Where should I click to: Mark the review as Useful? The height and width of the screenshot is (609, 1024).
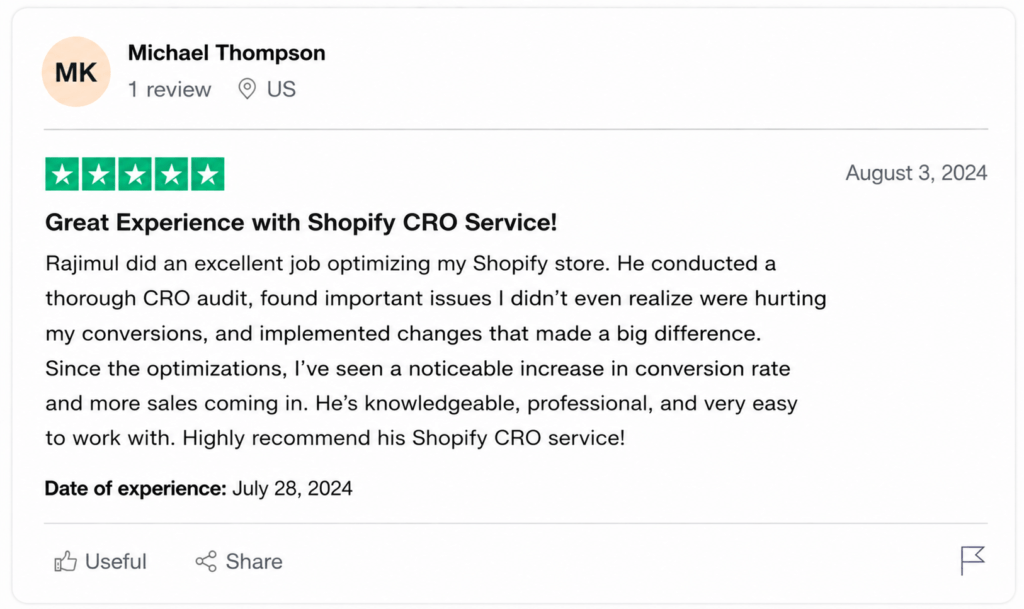tap(101, 561)
